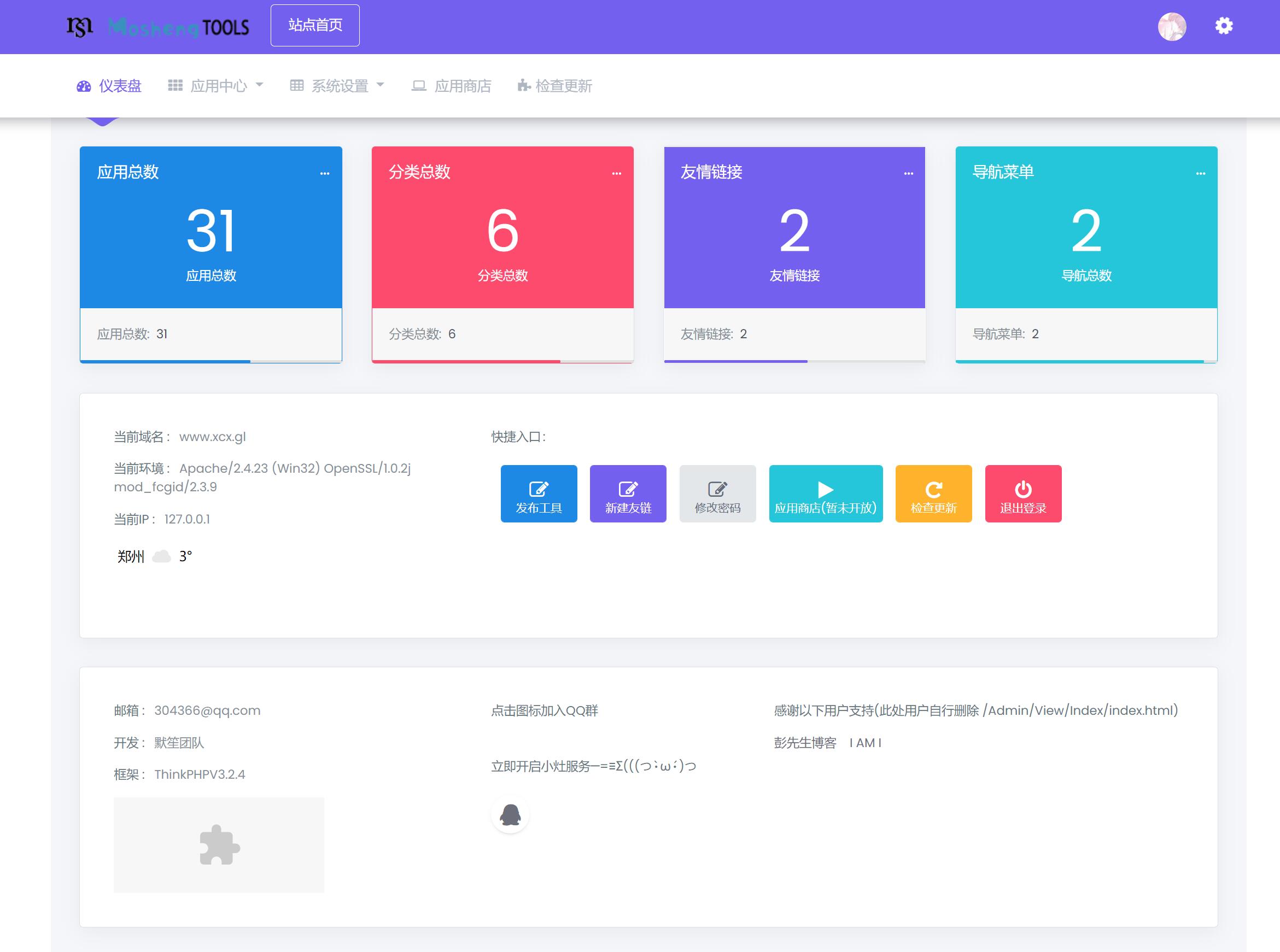Click the Mosheng Tools logo
1280x952 pixels.
159,26
